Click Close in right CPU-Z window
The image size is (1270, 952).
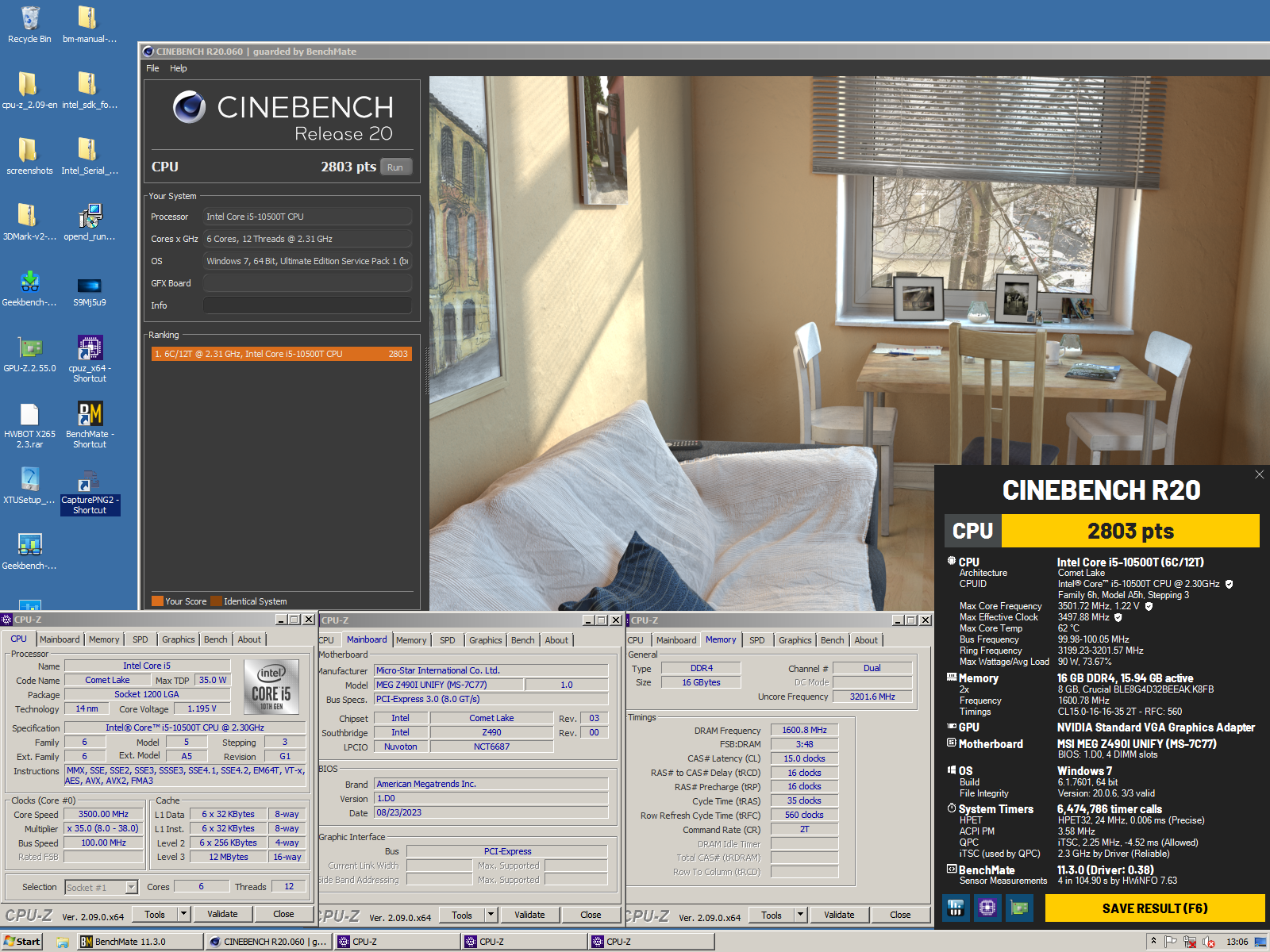click(900, 915)
